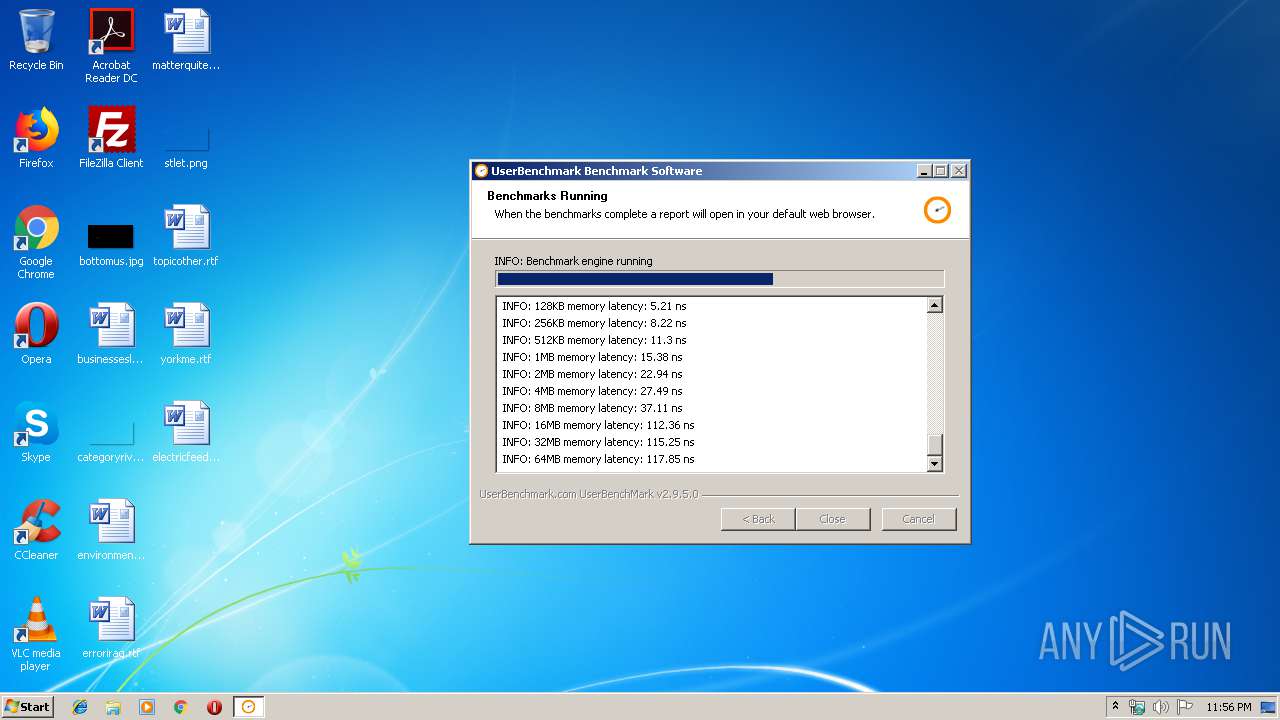The image size is (1280, 720).
Task: Launch Google Chrome desktop shortcut
Action: pos(36,242)
